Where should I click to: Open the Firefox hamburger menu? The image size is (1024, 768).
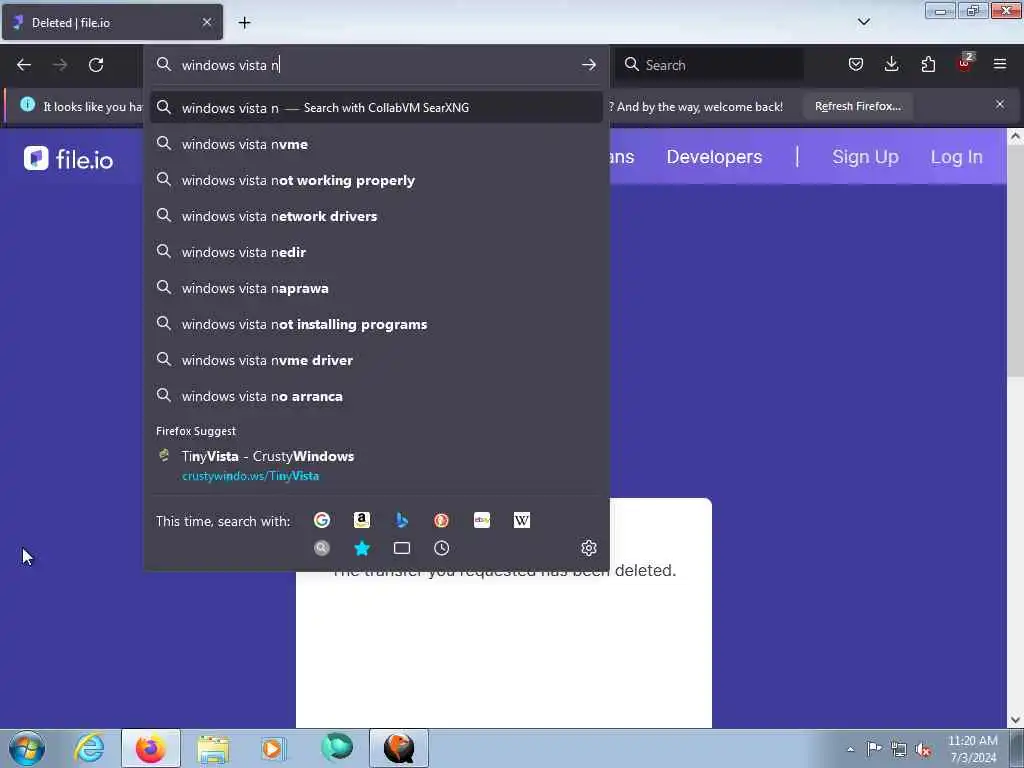999,64
